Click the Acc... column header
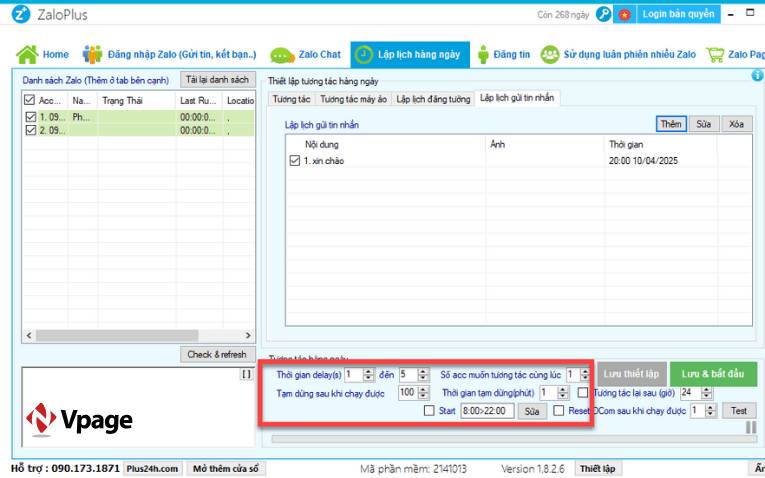The image size is (765, 478). [x=50, y=100]
